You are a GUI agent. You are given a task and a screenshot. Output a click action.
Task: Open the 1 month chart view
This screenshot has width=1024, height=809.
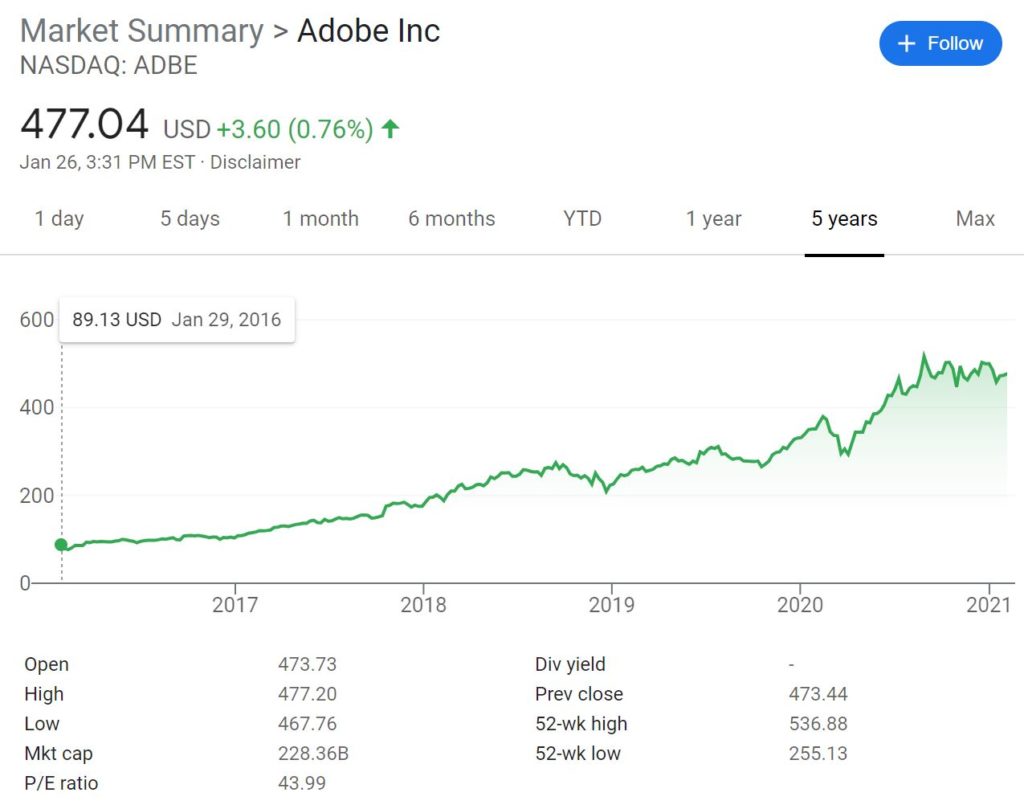pyautogui.click(x=320, y=218)
